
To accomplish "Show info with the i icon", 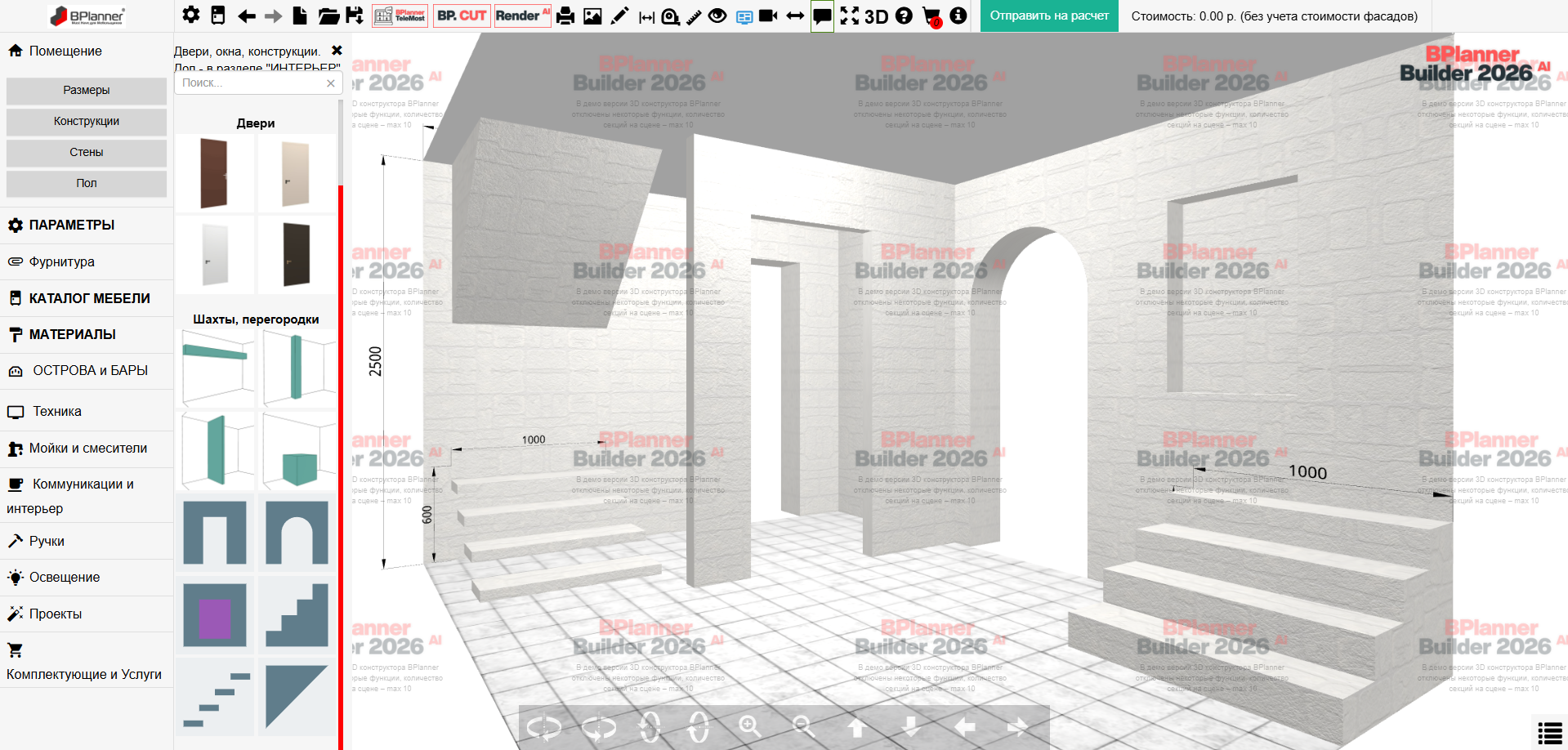I will tap(958, 16).
